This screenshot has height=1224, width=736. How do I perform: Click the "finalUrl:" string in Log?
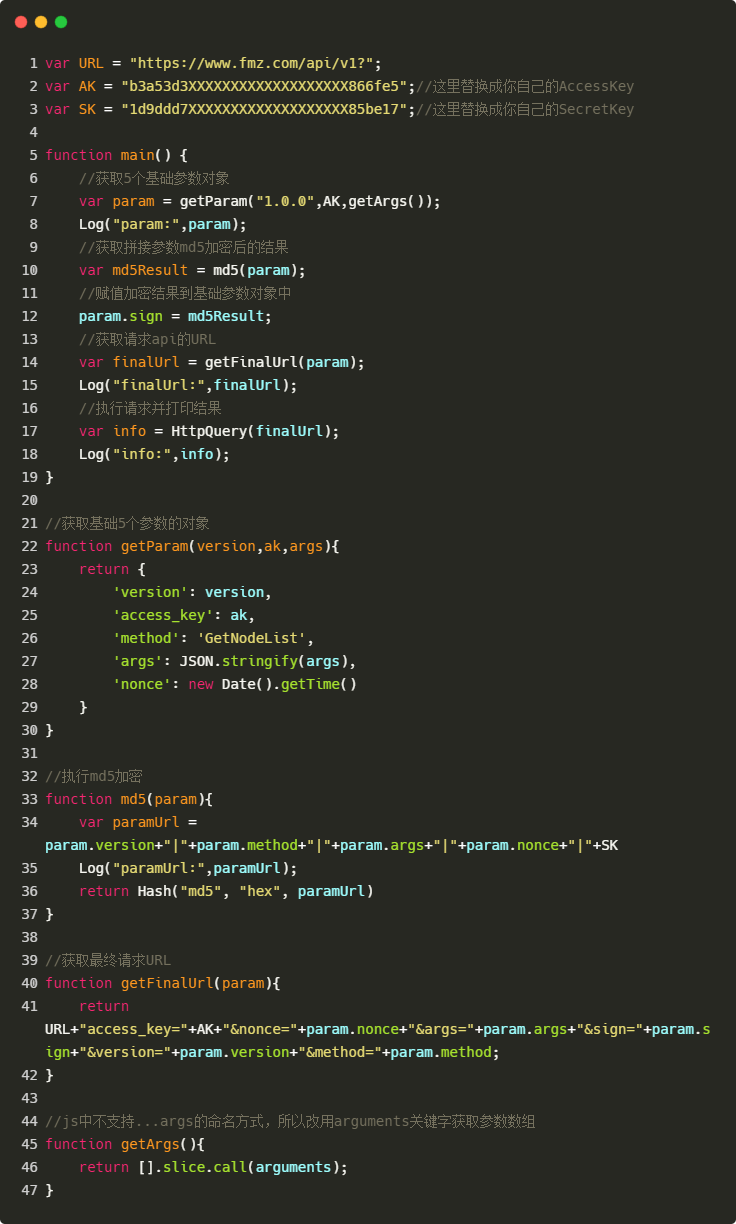pyautogui.click(x=158, y=385)
